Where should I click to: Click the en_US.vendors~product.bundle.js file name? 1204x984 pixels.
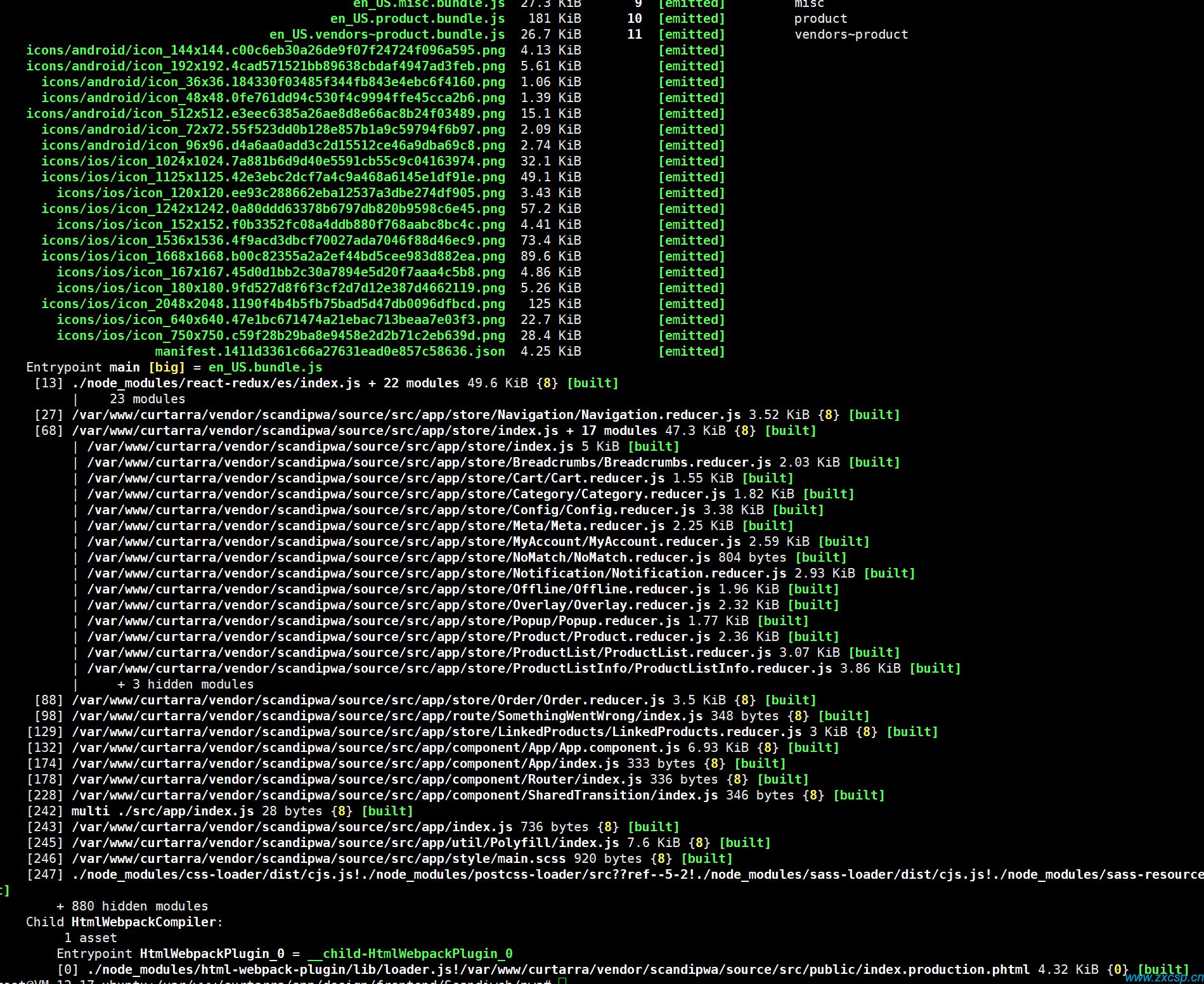point(387,34)
